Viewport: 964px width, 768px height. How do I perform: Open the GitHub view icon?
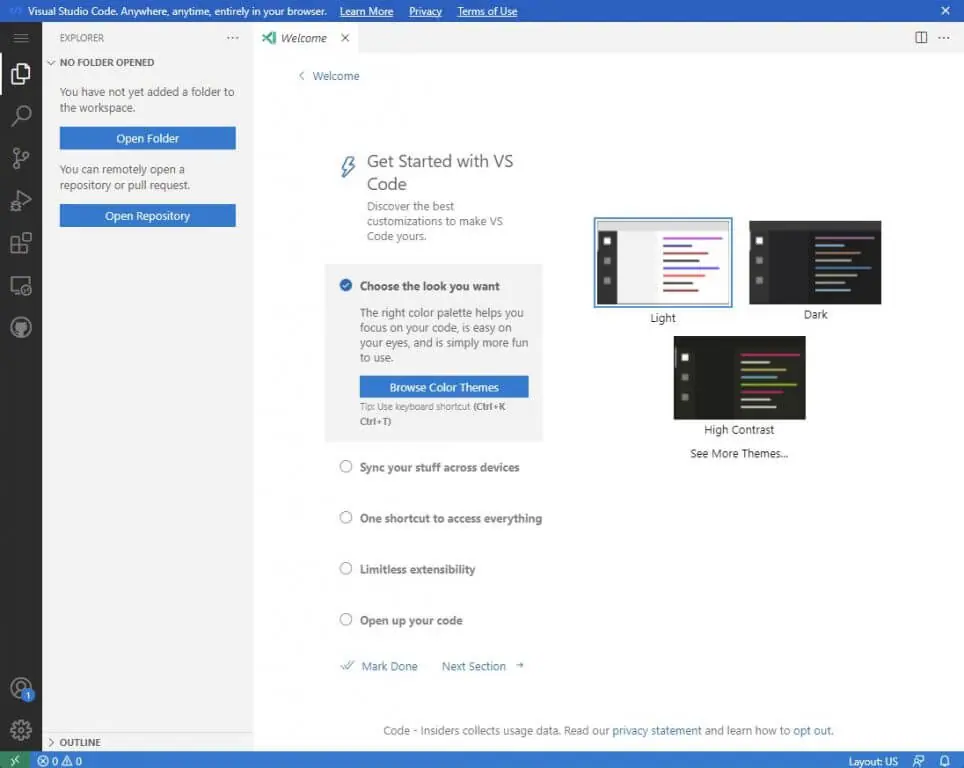click(21, 328)
